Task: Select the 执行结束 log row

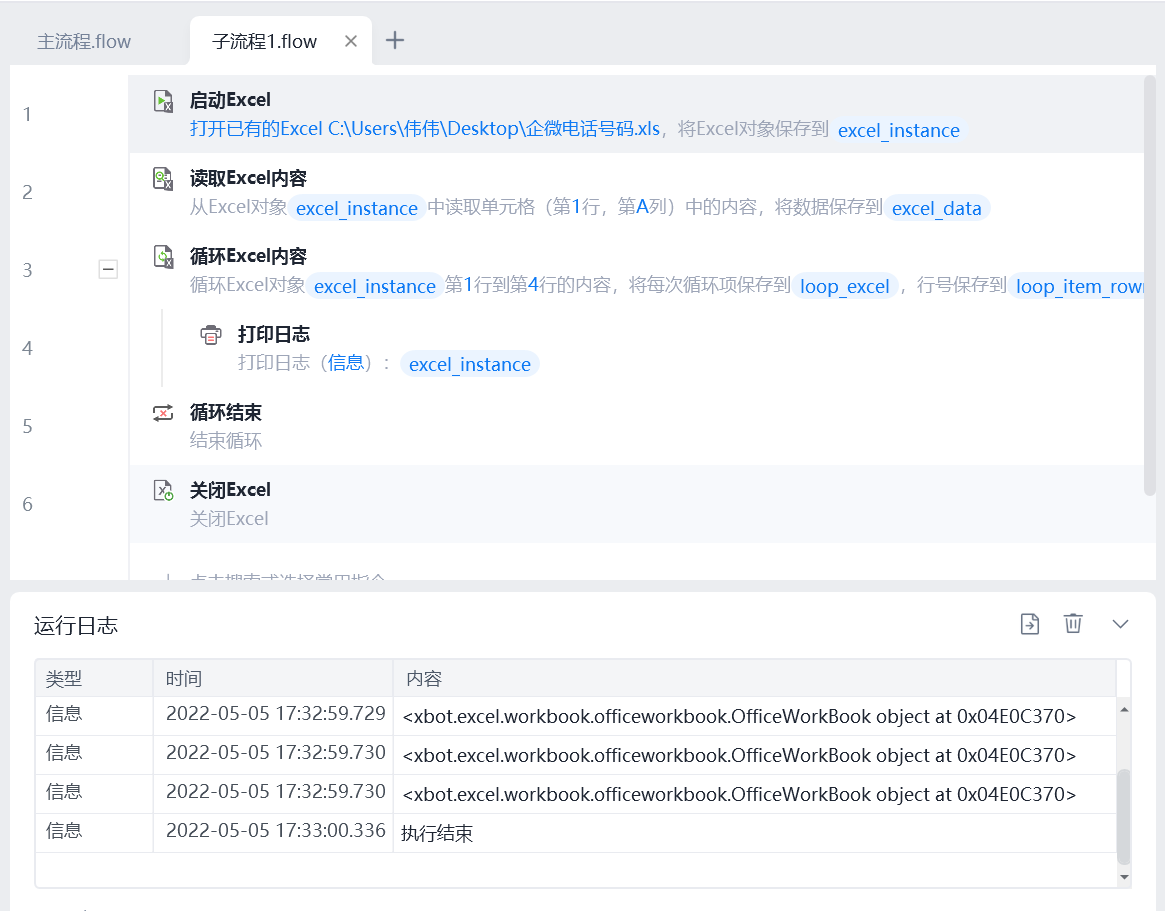Action: click(x=576, y=833)
